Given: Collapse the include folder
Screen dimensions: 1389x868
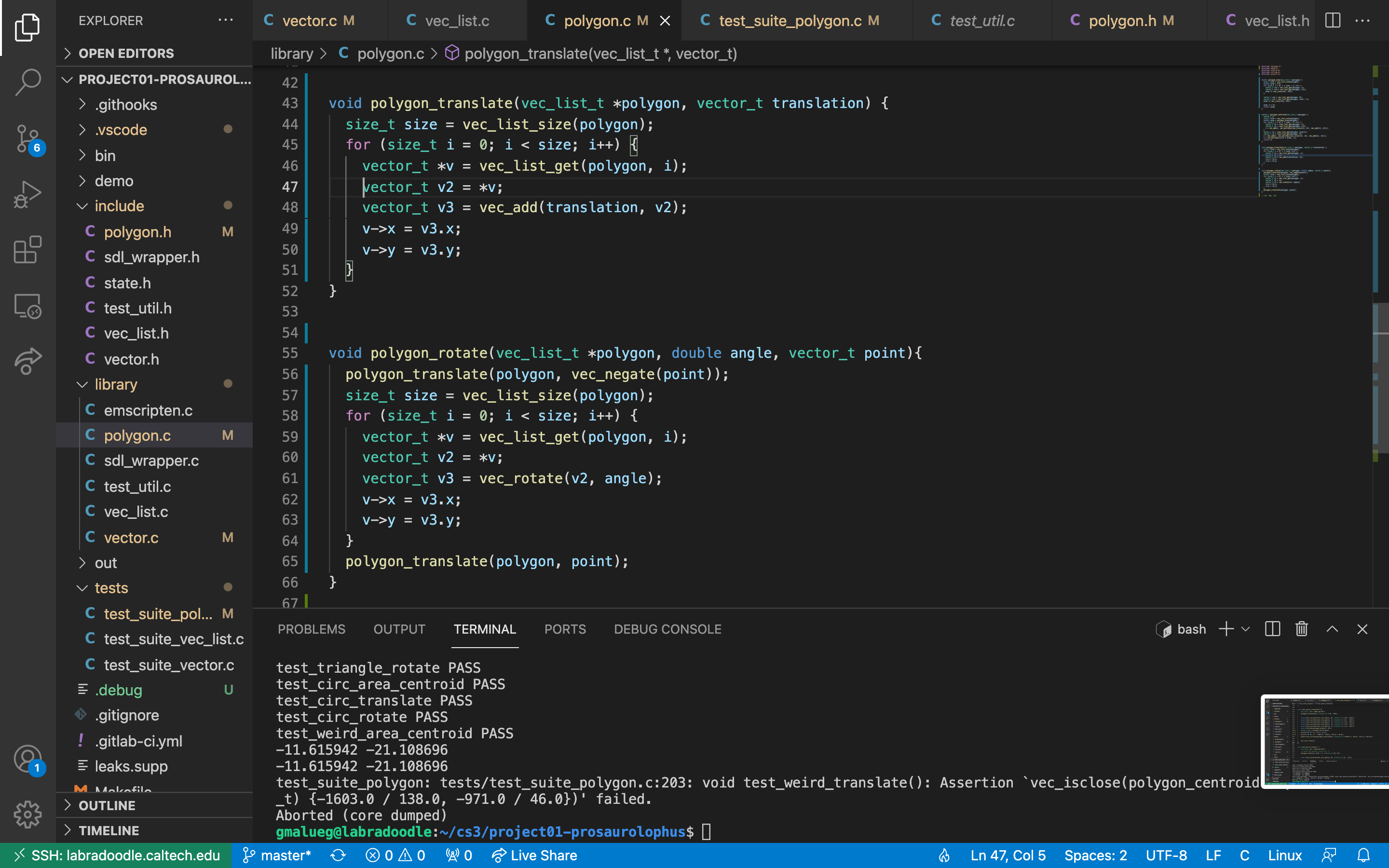Looking at the screenshot, I should (x=120, y=205).
